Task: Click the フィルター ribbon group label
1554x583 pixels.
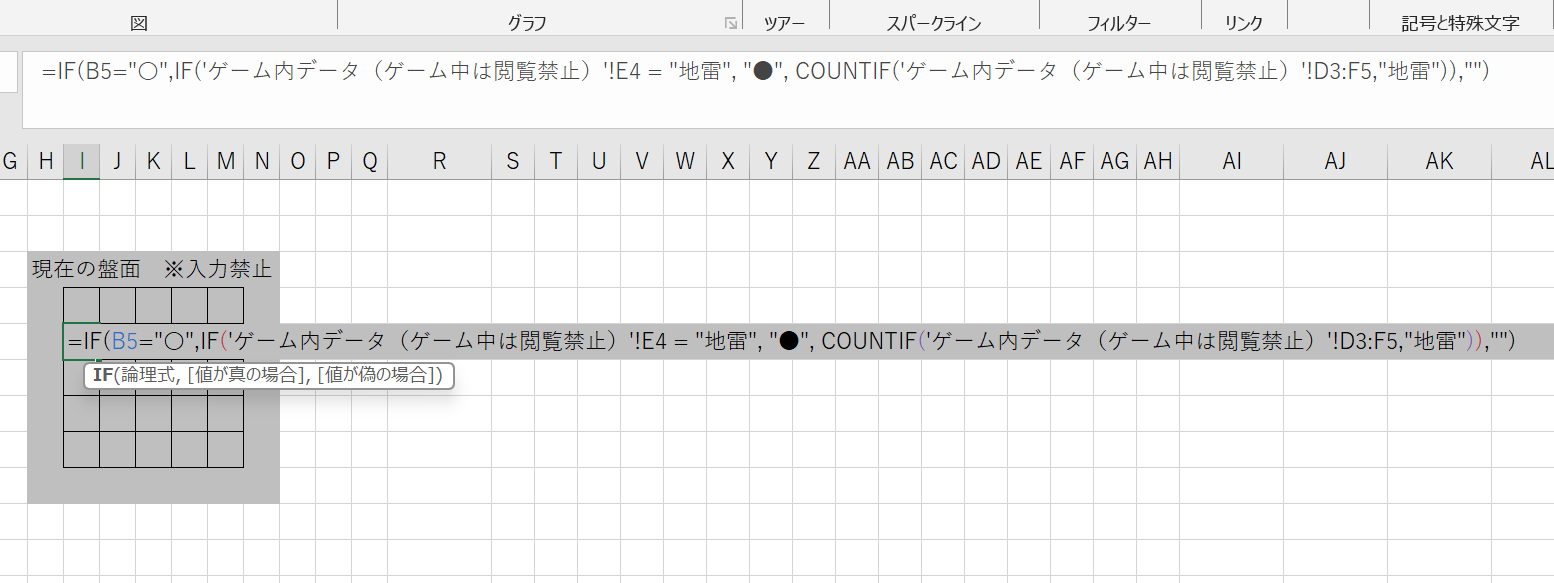Action: coord(1119,23)
